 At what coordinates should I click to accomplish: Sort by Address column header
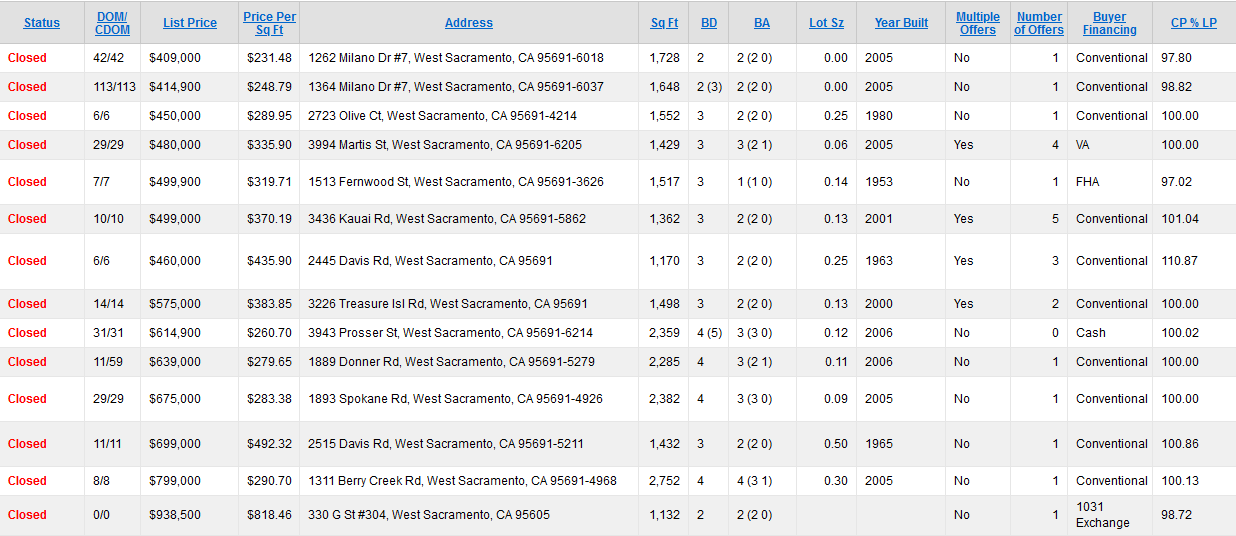point(469,23)
